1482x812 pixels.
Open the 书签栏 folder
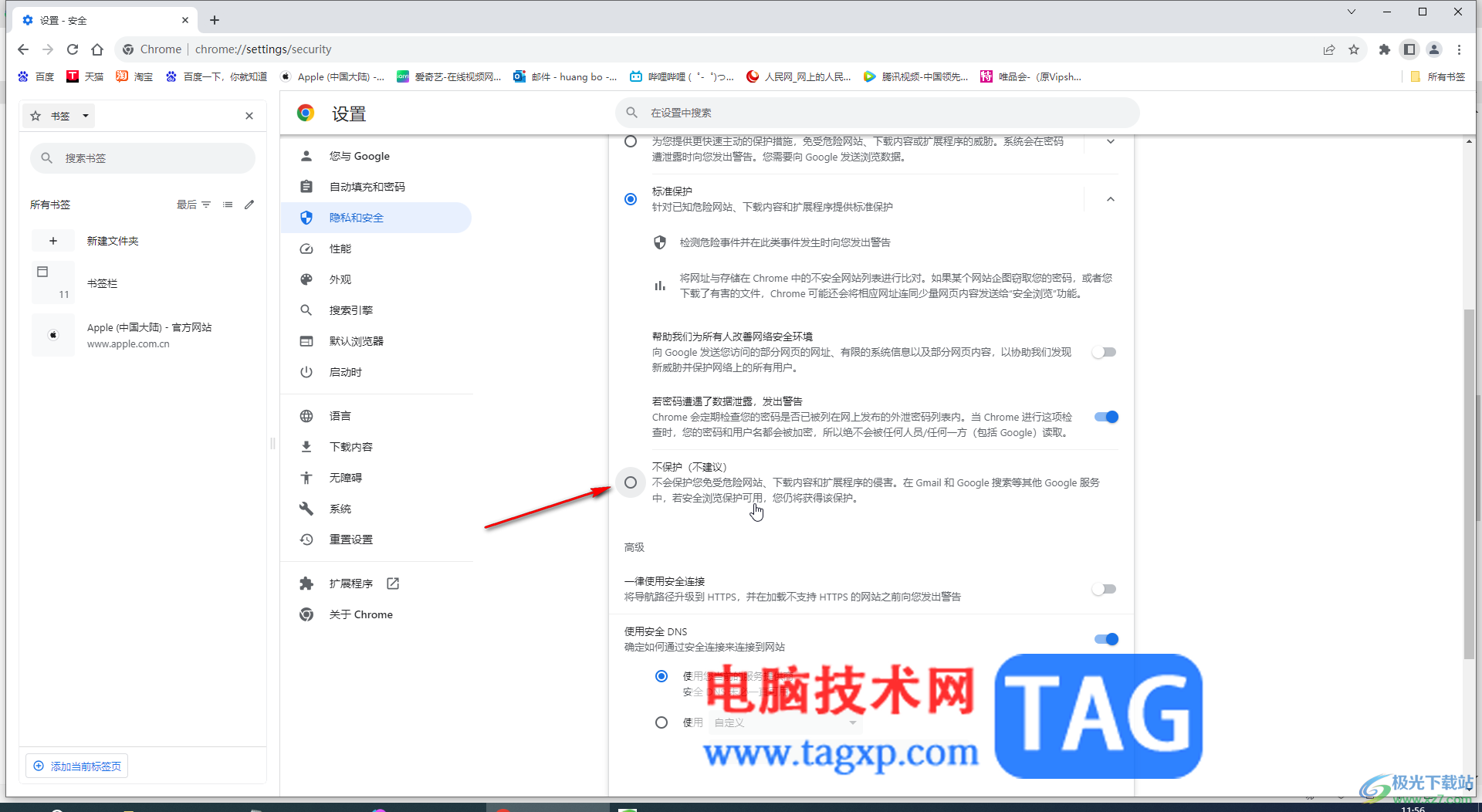(x=143, y=283)
